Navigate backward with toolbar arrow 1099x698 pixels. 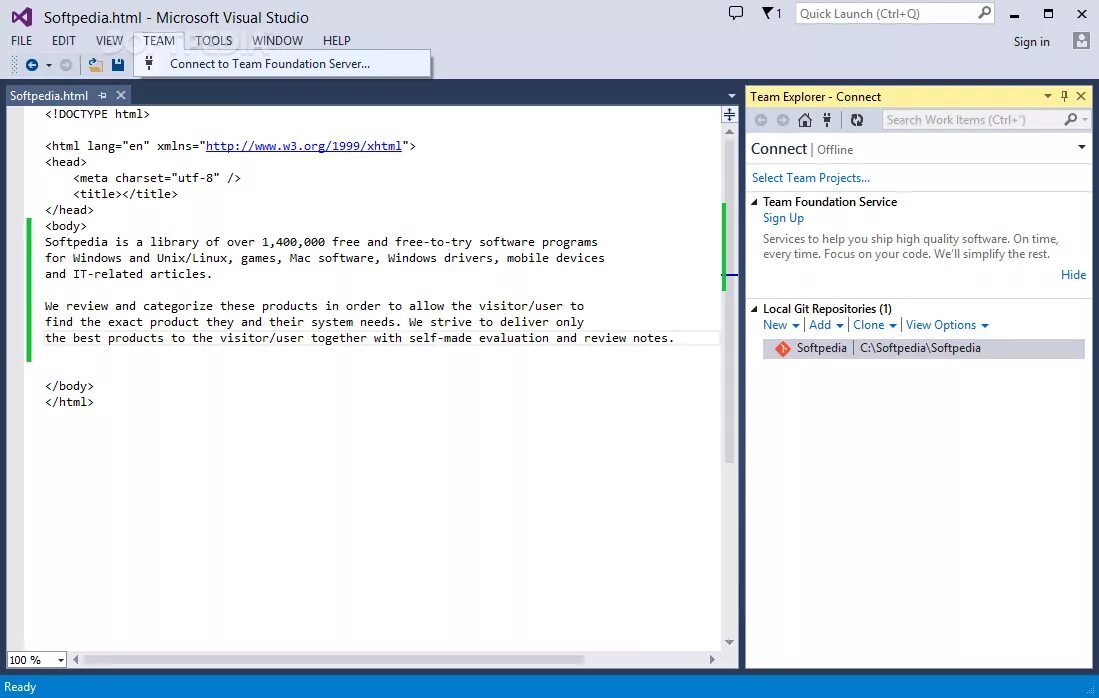[32, 65]
